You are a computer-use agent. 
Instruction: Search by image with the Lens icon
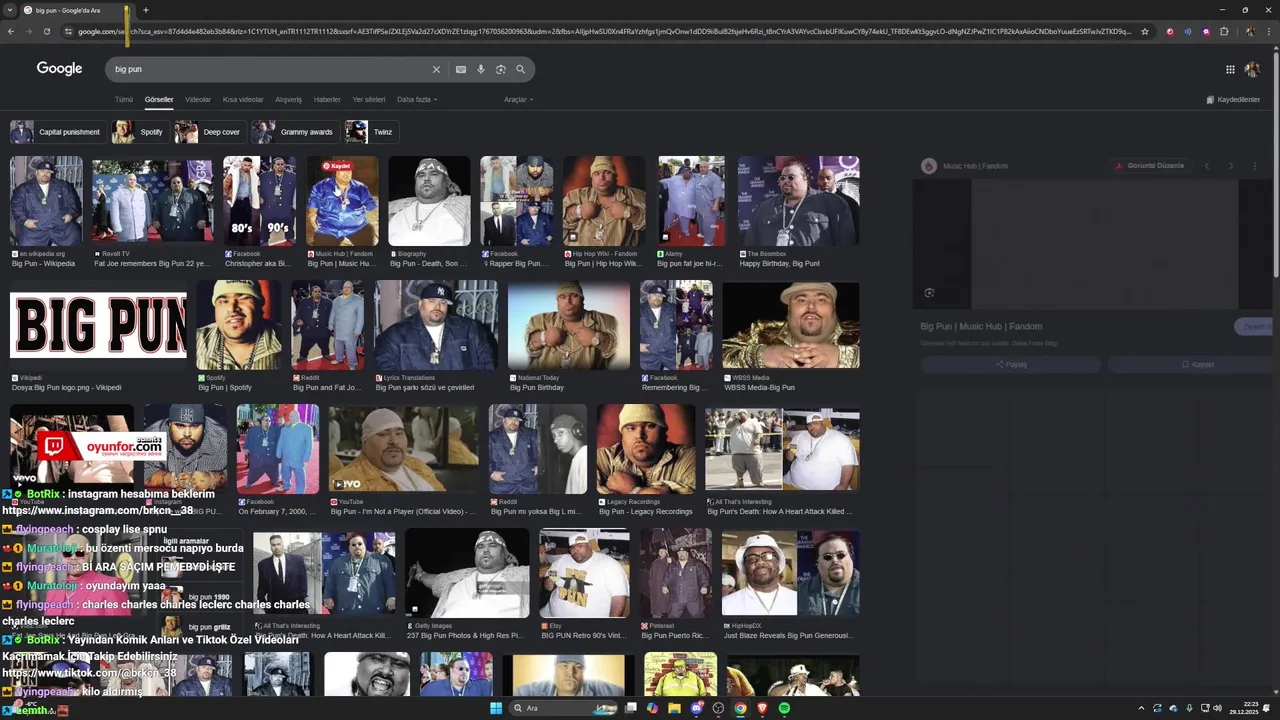pos(501,69)
